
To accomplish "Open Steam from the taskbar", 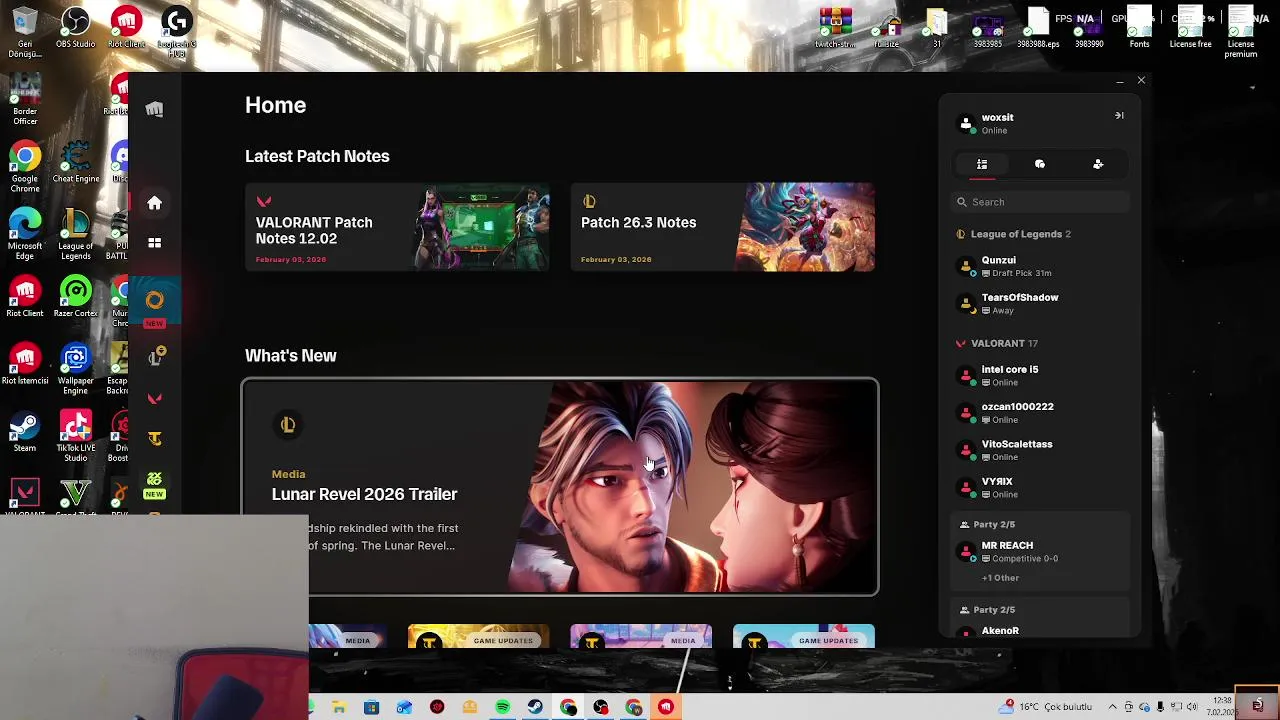I will tap(535, 707).
